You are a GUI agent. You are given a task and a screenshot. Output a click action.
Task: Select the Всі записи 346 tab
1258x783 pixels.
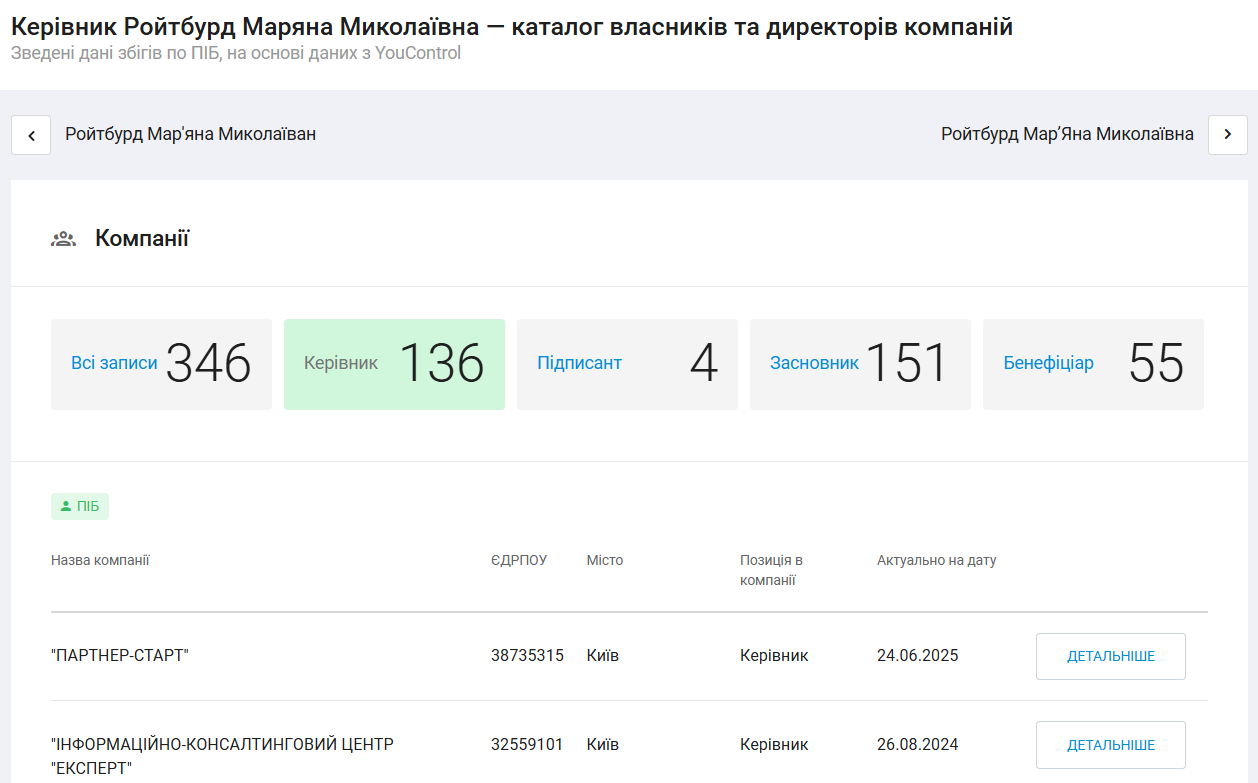coord(161,364)
